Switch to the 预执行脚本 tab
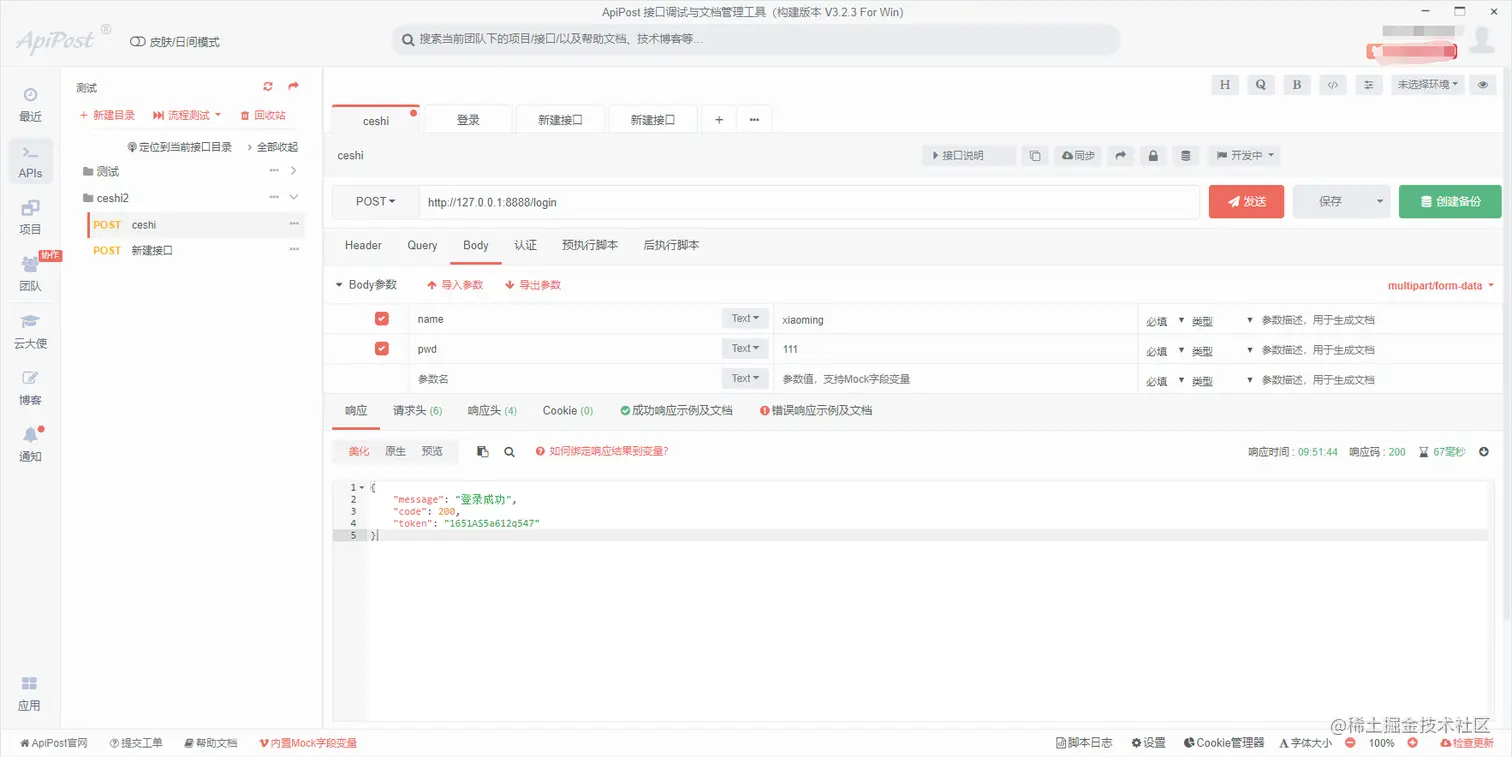The image size is (1512, 757). pos(590,246)
